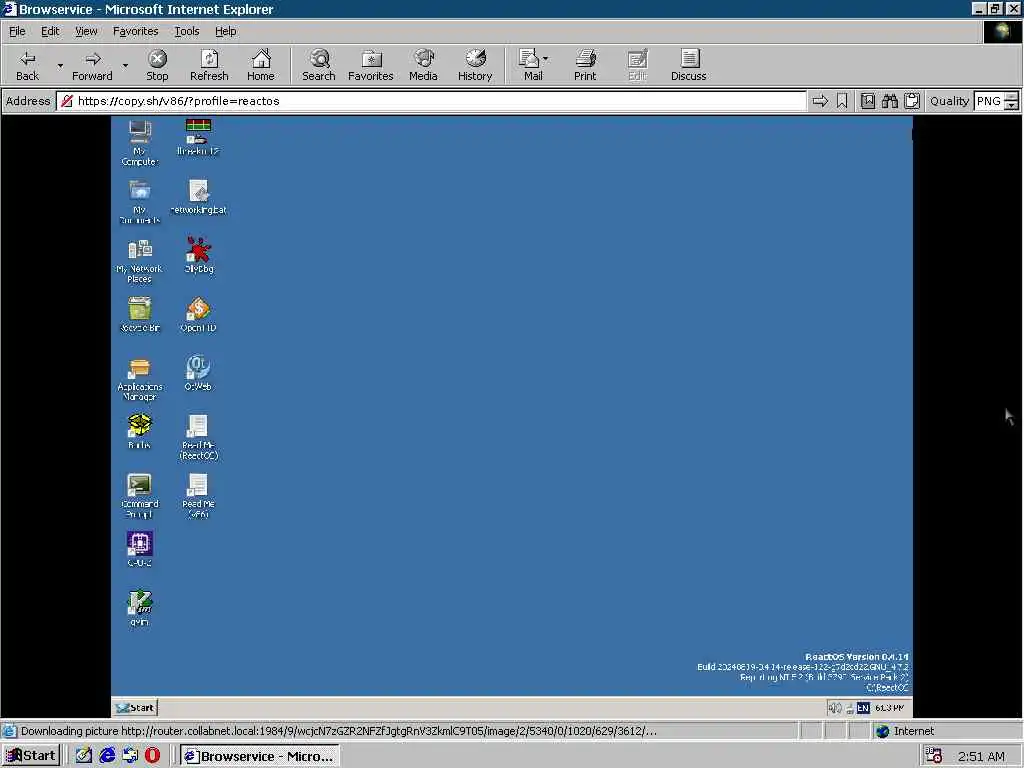1024x768 pixels.
Task: Select My Computer on the ReactOS desktop
Action: pyautogui.click(x=139, y=142)
